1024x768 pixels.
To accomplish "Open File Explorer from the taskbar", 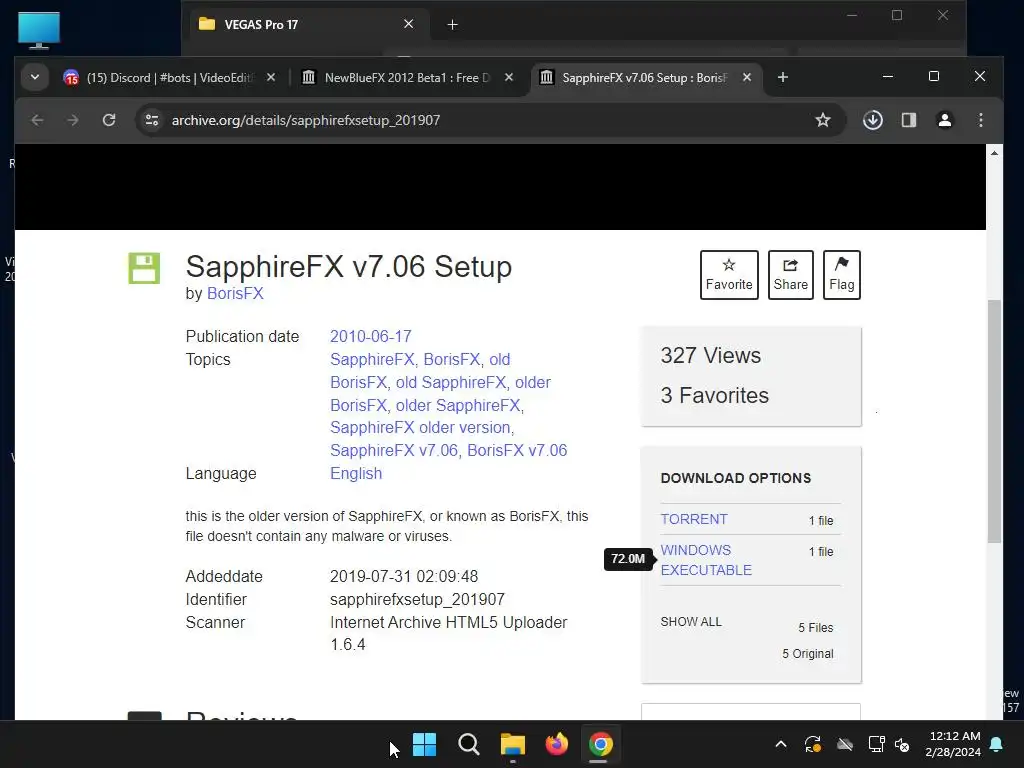I will [x=513, y=744].
